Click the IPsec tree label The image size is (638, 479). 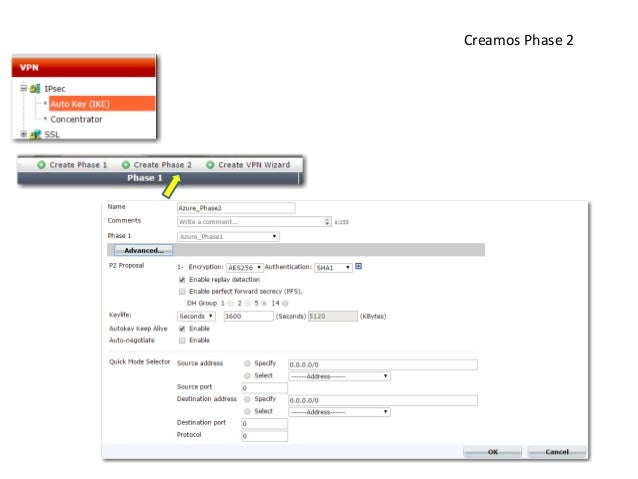click(55, 89)
